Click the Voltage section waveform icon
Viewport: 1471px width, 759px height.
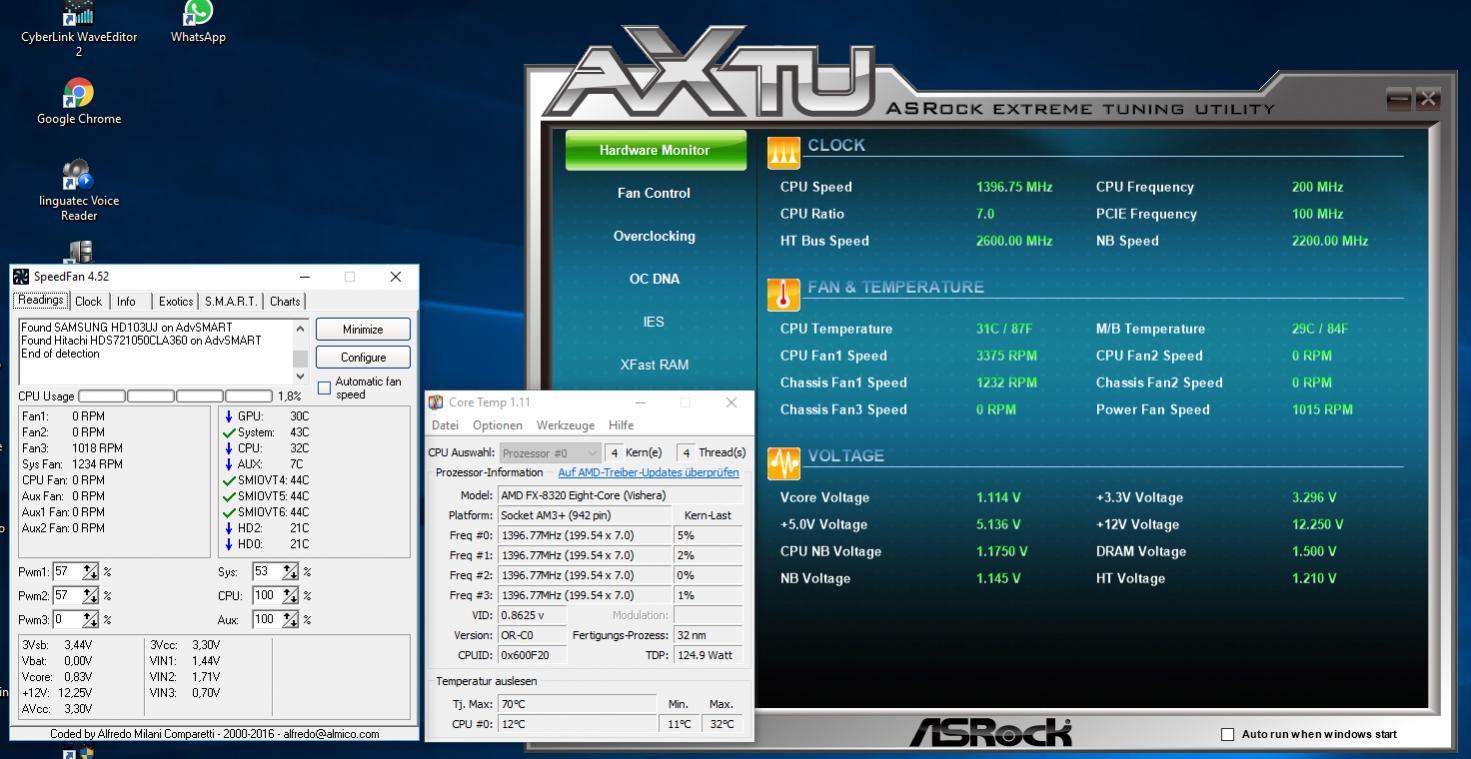click(x=783, y=464)
